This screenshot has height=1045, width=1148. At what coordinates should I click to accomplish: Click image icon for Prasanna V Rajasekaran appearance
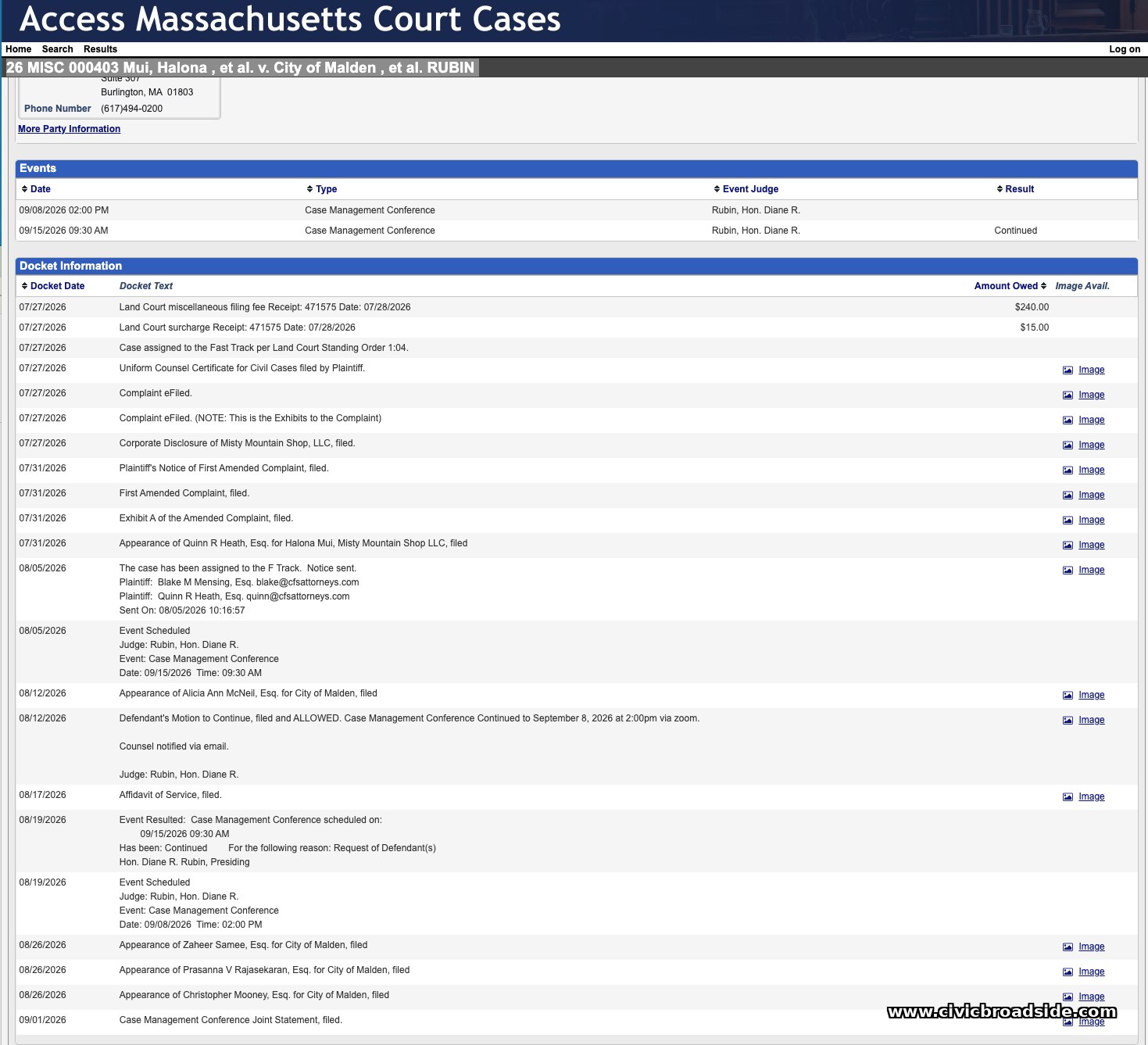[x=1068, y=972]
